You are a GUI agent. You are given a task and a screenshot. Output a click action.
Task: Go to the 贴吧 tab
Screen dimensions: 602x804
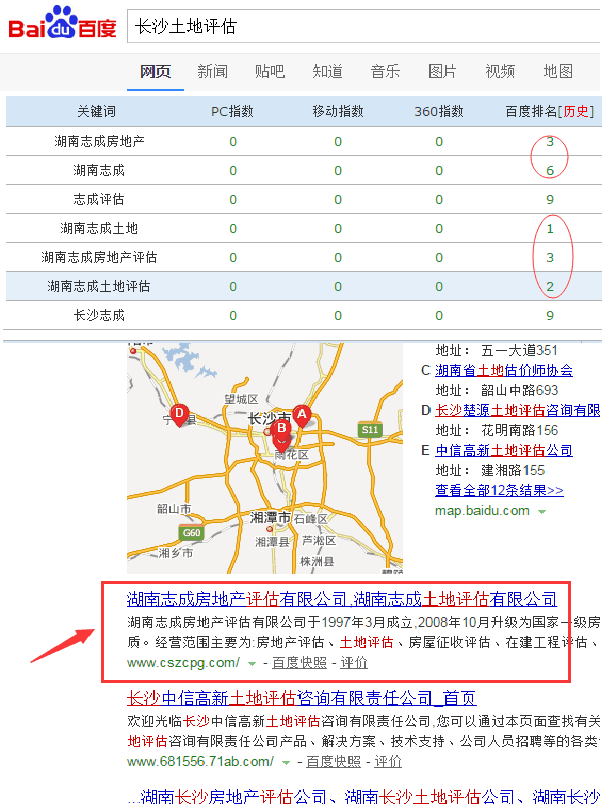[x=270, y=71]
